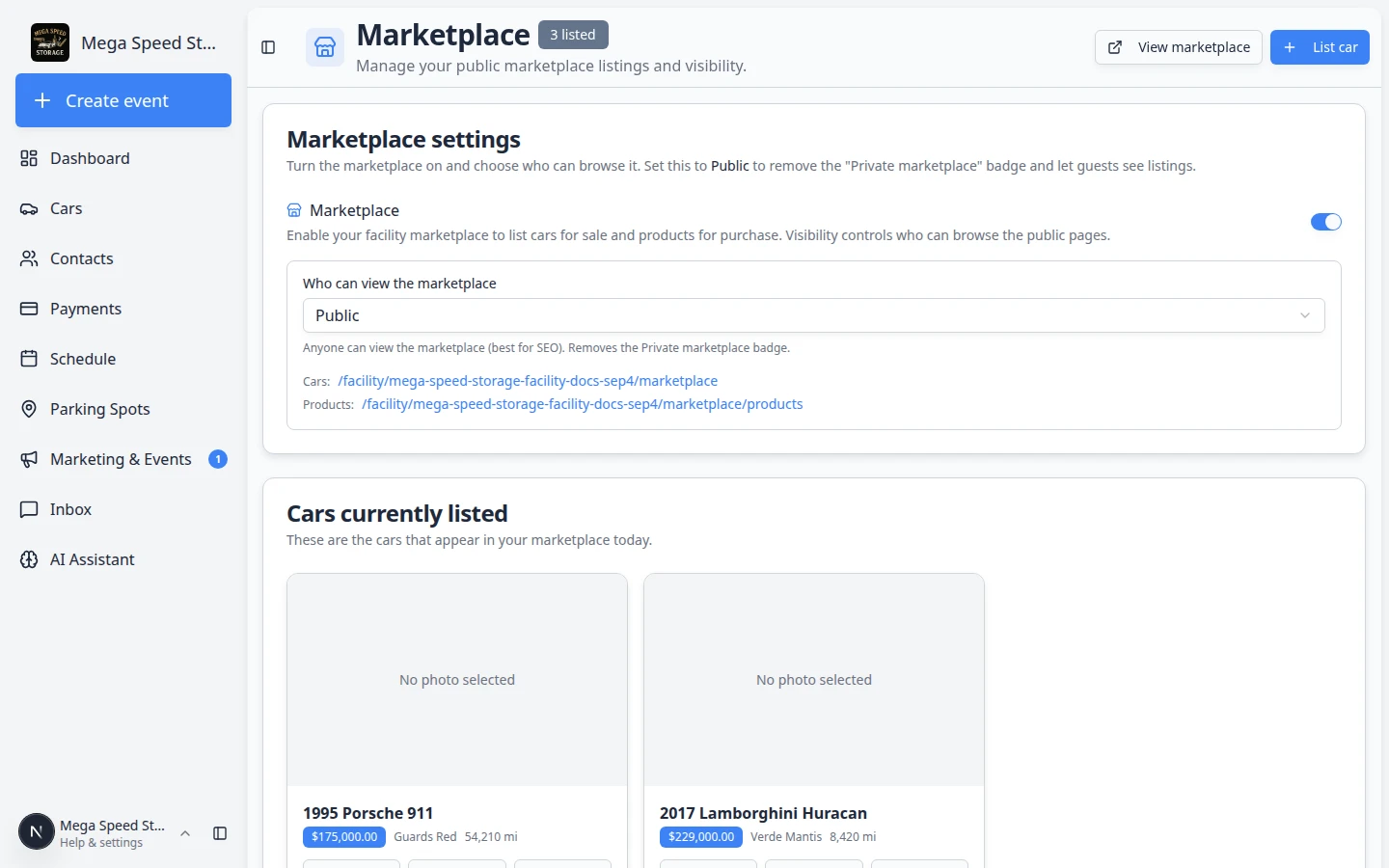Click the Contacts people icon
Image resolution: width=1389 pixels, height=868 pixels.
point(29,258)
